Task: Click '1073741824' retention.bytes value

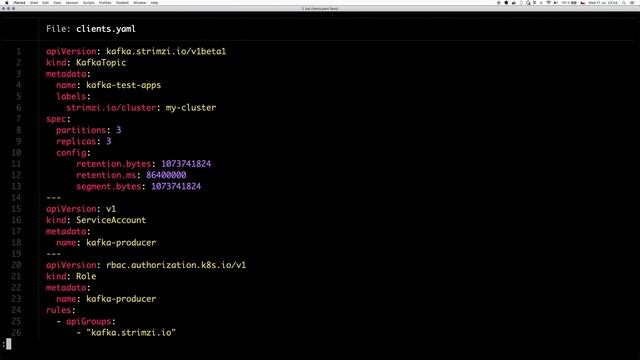Action: point(186,164)
